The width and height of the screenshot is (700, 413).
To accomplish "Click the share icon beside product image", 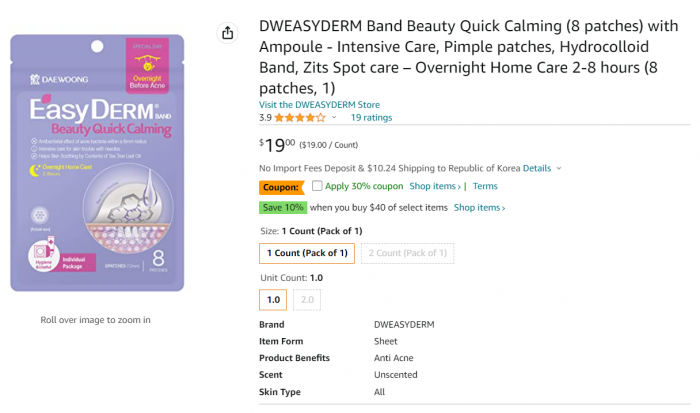I will coord(228,33).
